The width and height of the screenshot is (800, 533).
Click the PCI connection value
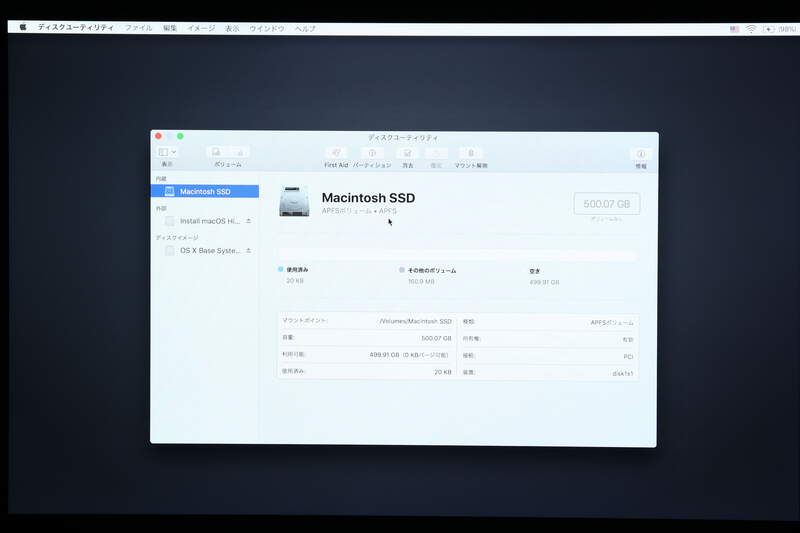(x=628, y=357)
